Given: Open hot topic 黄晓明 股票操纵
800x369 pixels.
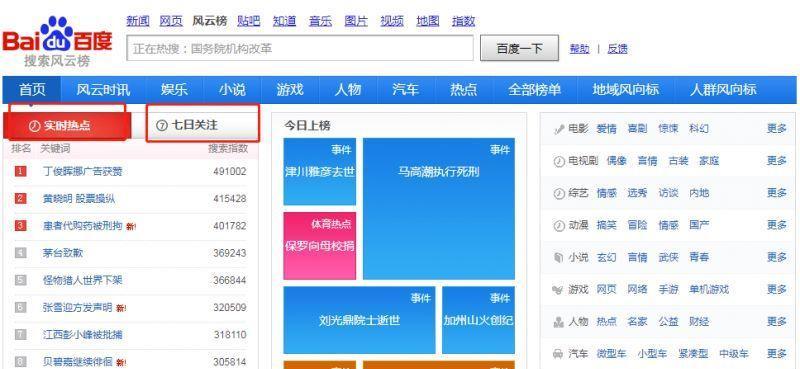Looking at the screenshot, I should (79, 199).
